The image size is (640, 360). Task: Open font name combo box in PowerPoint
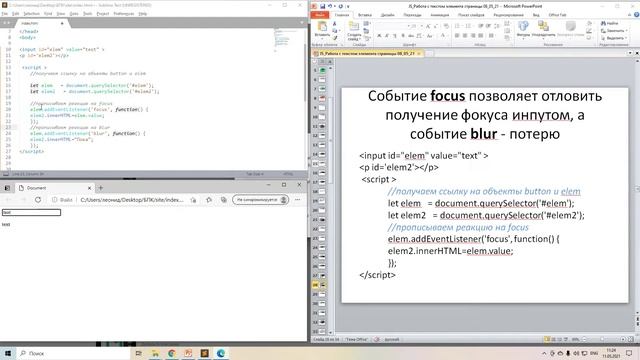tap(392, 26)
